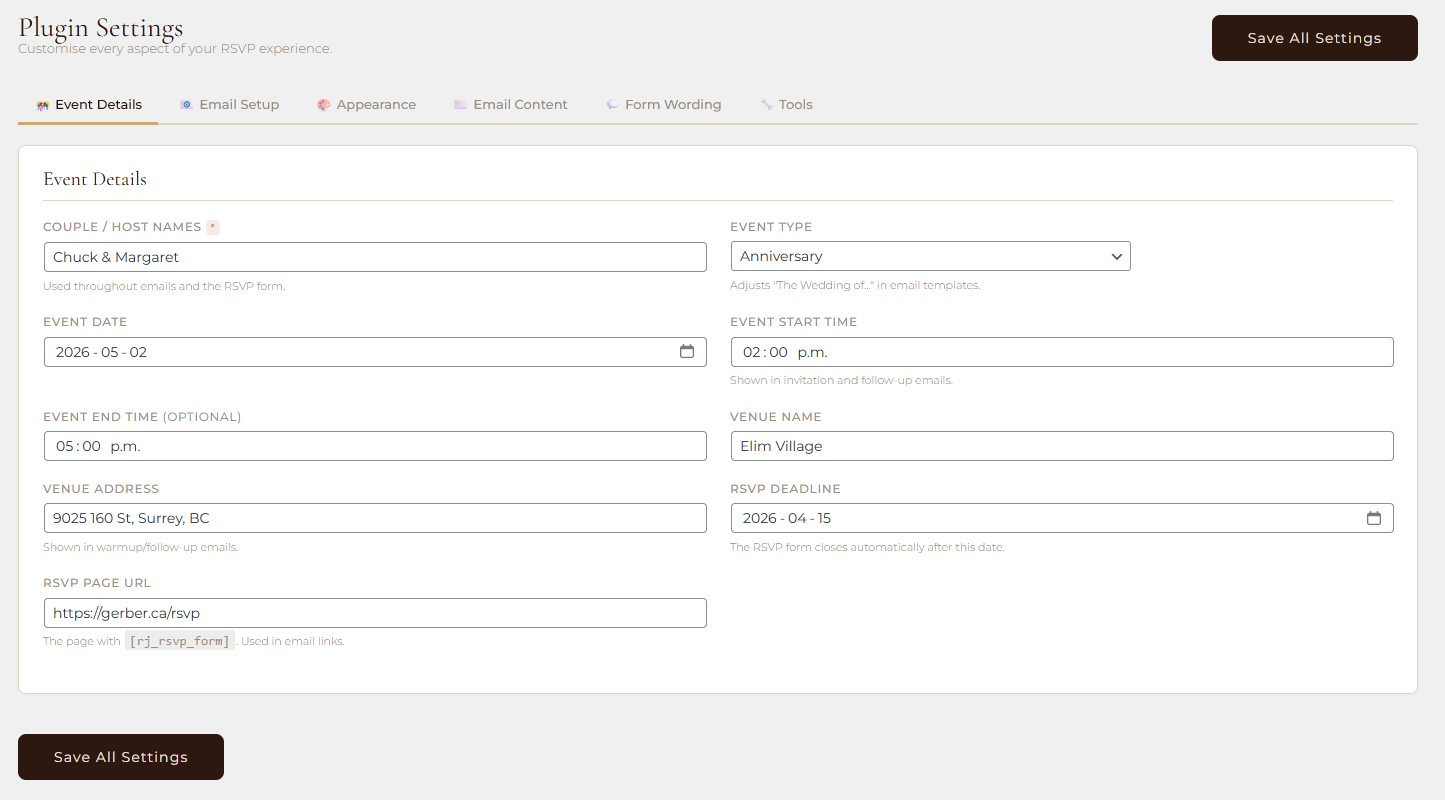
Task: Click the p.m. segment in Event End Time
Action: [x=125, y=446]
